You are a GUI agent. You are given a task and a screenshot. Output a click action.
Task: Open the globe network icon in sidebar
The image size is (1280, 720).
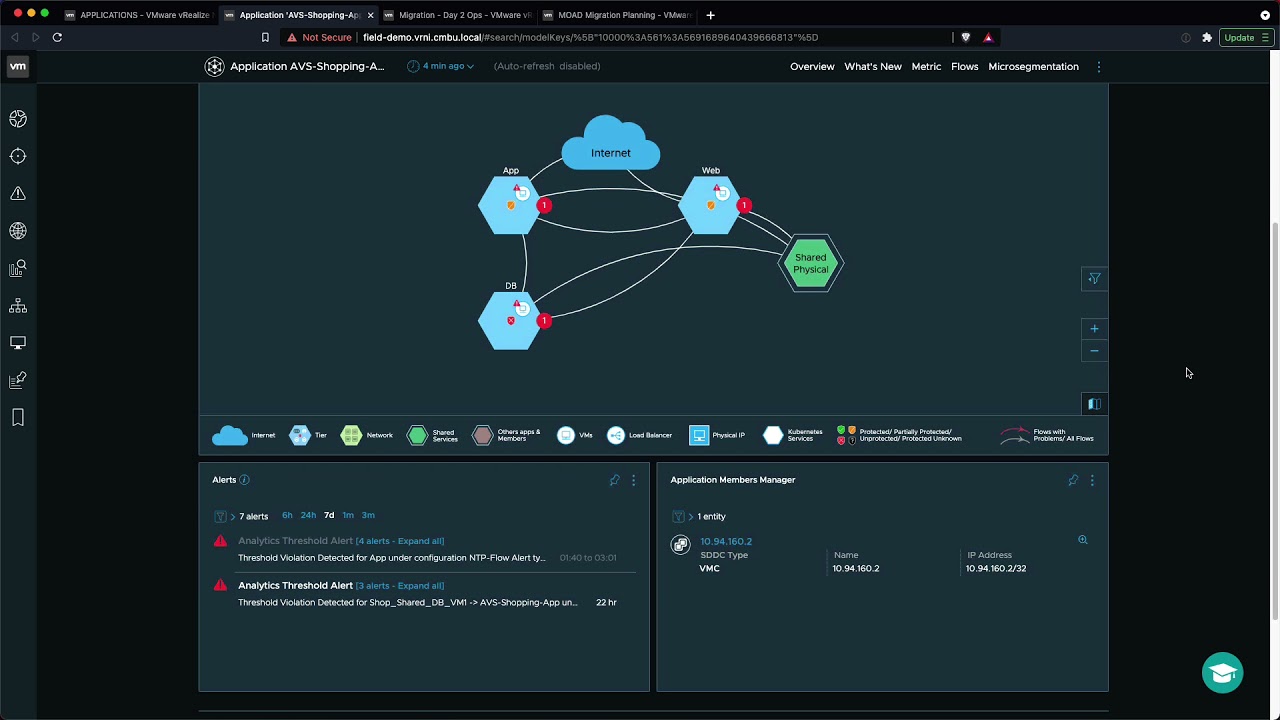(18, 231)
